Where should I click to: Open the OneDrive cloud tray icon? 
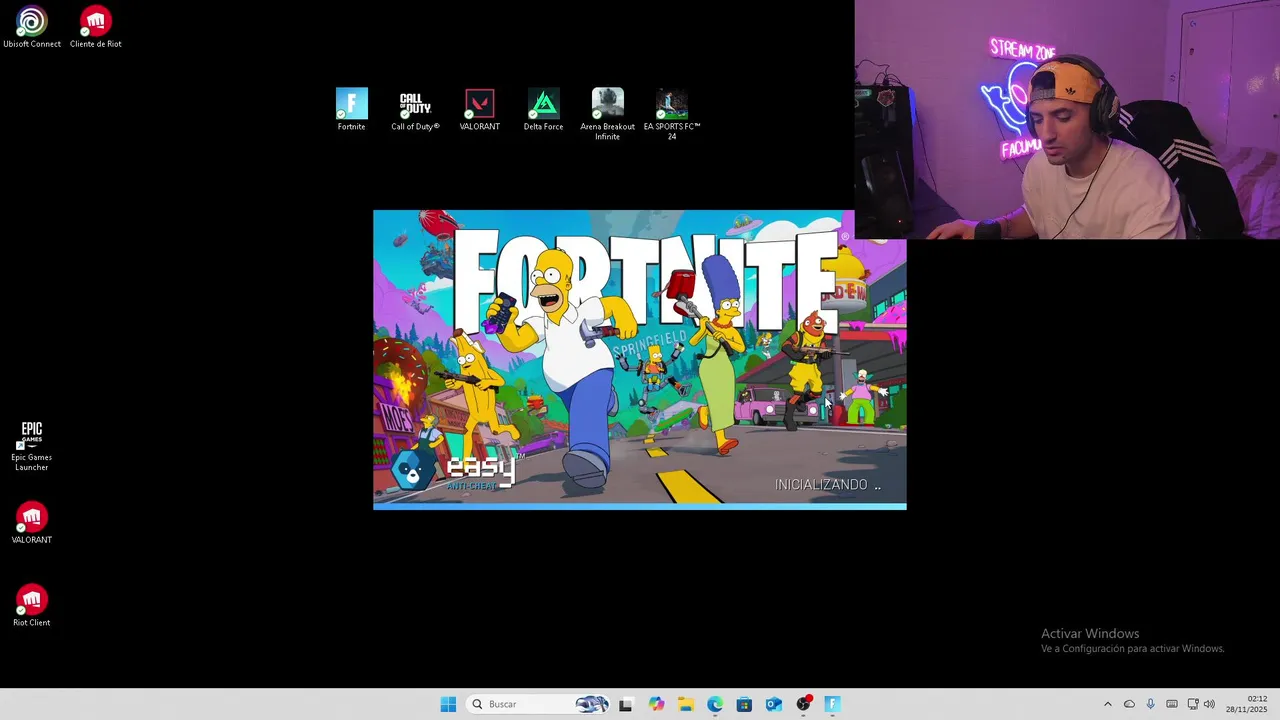[x=1129, y=704]
